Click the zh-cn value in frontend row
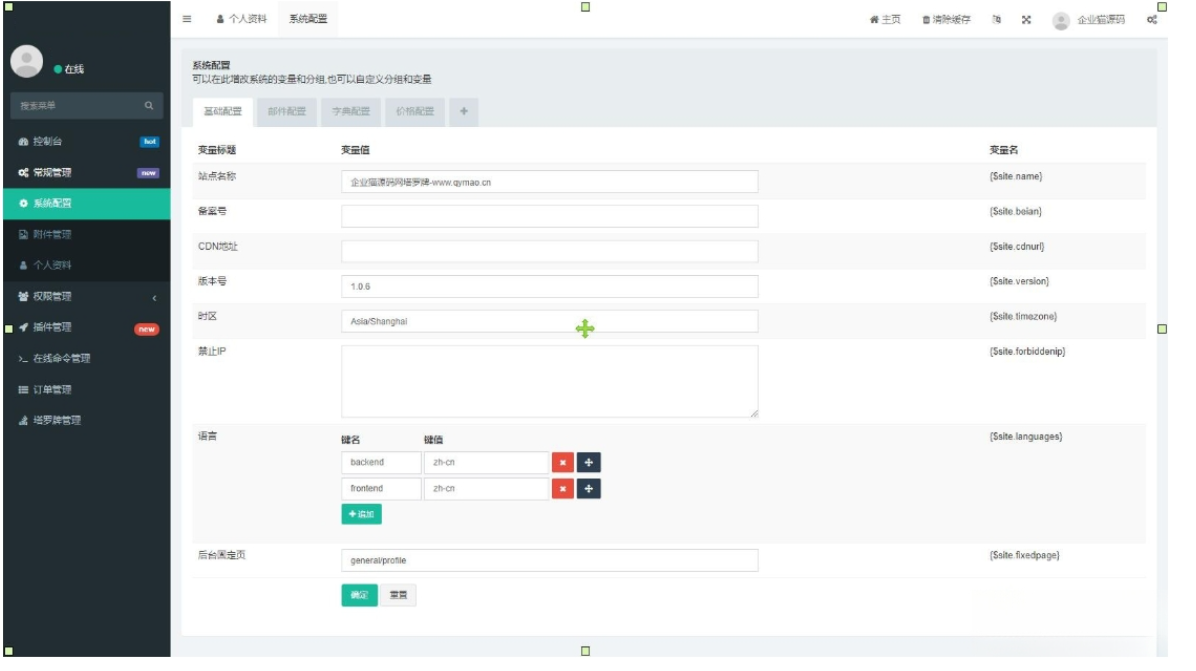Image resolution: width=1196 pixels, height=671 pixels. [486, 489]
